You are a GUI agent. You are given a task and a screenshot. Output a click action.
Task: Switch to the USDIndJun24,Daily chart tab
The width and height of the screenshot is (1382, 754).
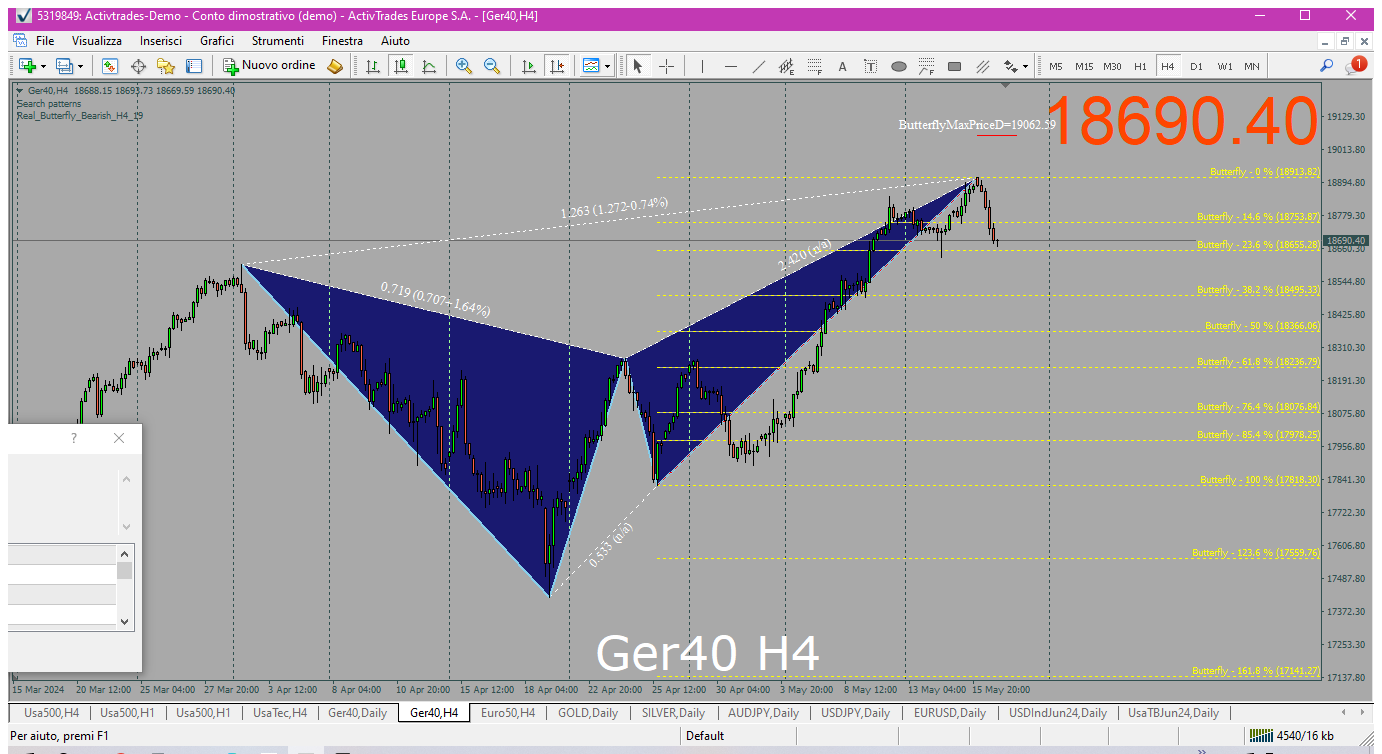[1058, 713]
